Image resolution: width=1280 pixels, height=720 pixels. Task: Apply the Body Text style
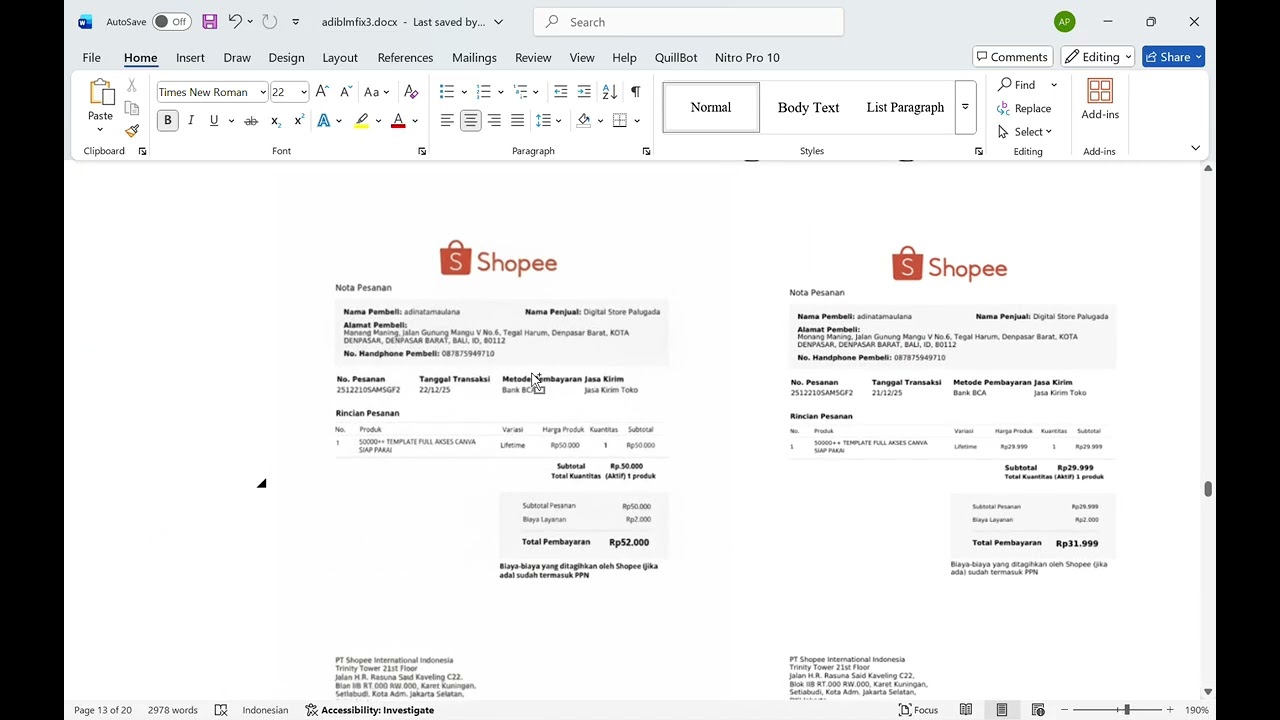pyautogui.click(x=808, y=107)
